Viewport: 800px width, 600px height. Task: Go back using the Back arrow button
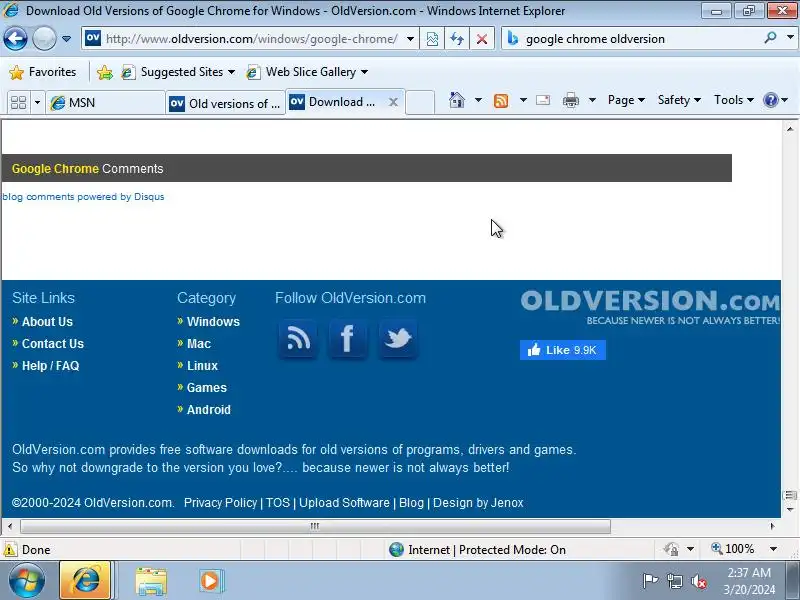pyautogui.click(x=15, y=38)
